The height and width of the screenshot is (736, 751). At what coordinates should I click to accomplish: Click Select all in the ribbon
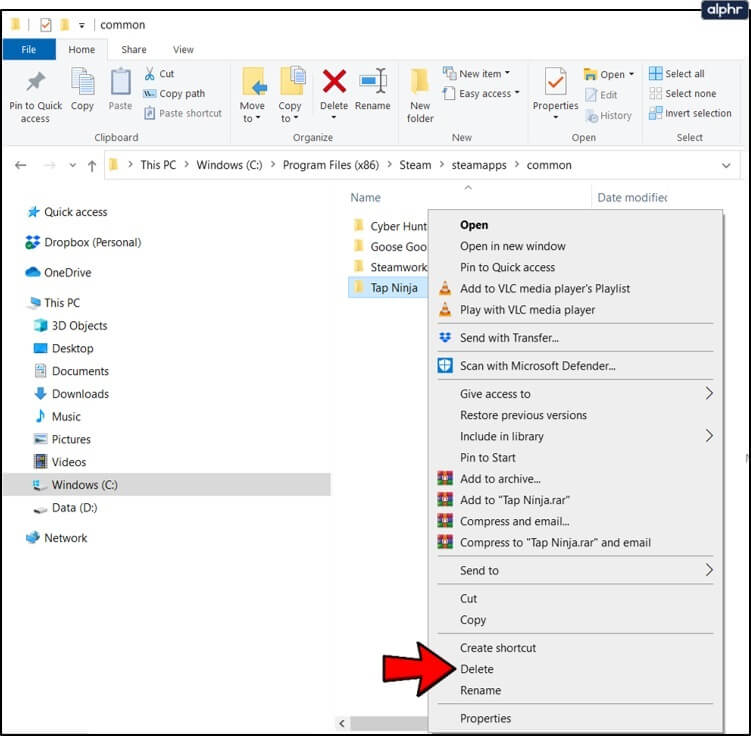[677, 74]
